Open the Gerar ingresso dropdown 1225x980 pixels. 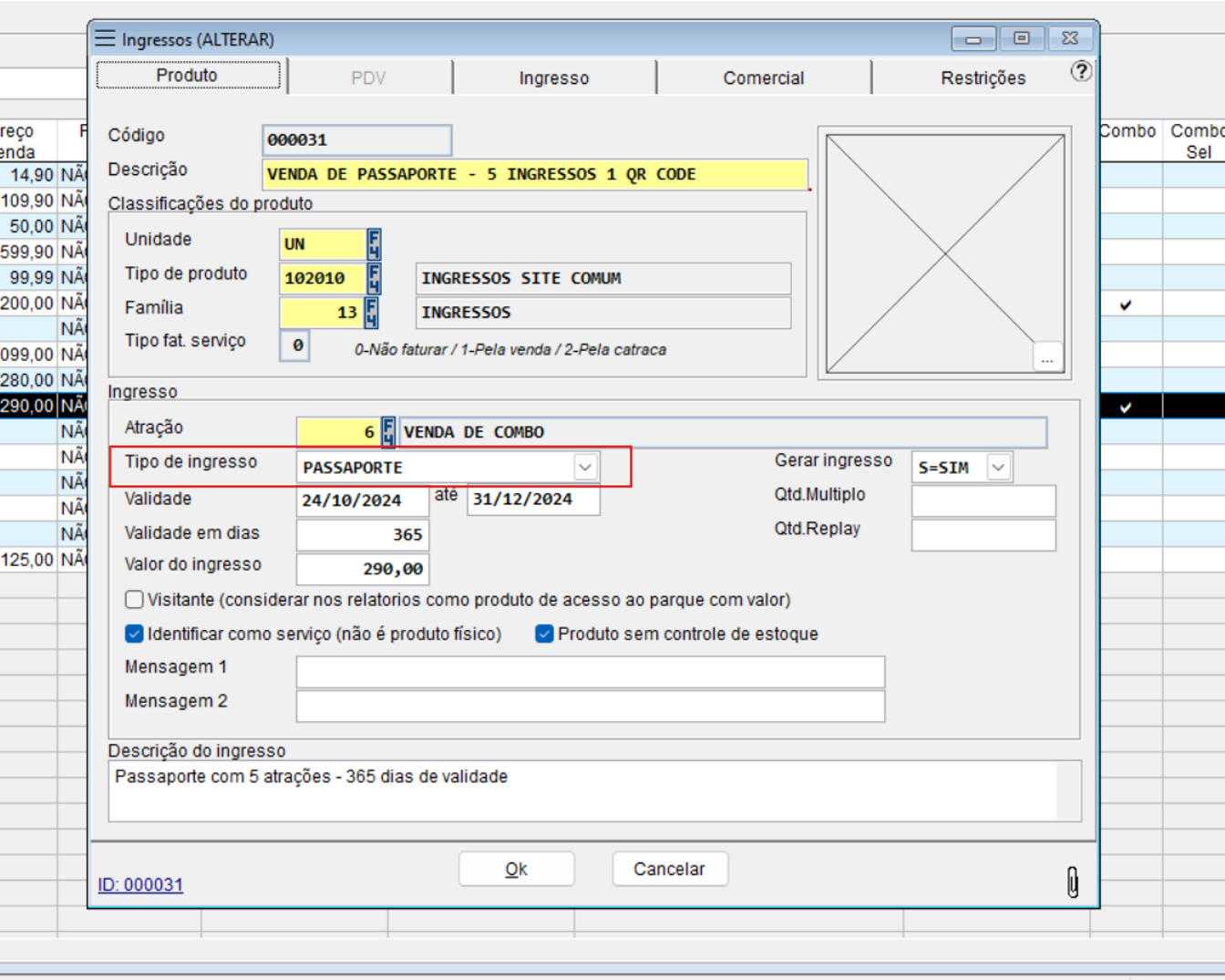[998, 468]
